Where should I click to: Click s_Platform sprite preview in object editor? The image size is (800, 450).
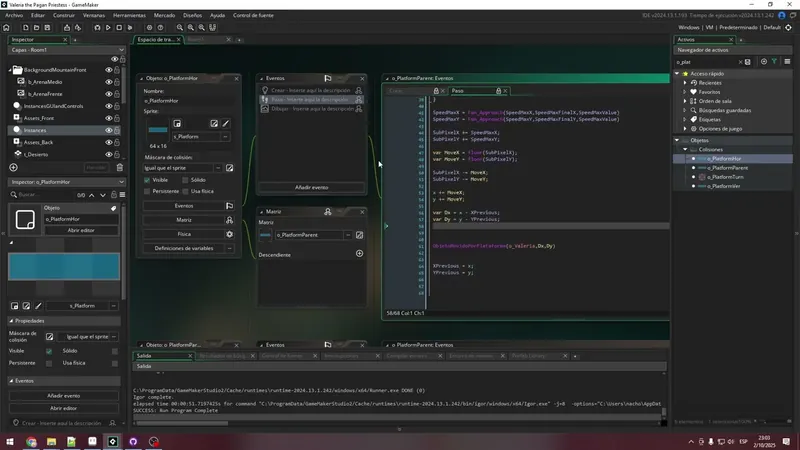tap(158, 130)
